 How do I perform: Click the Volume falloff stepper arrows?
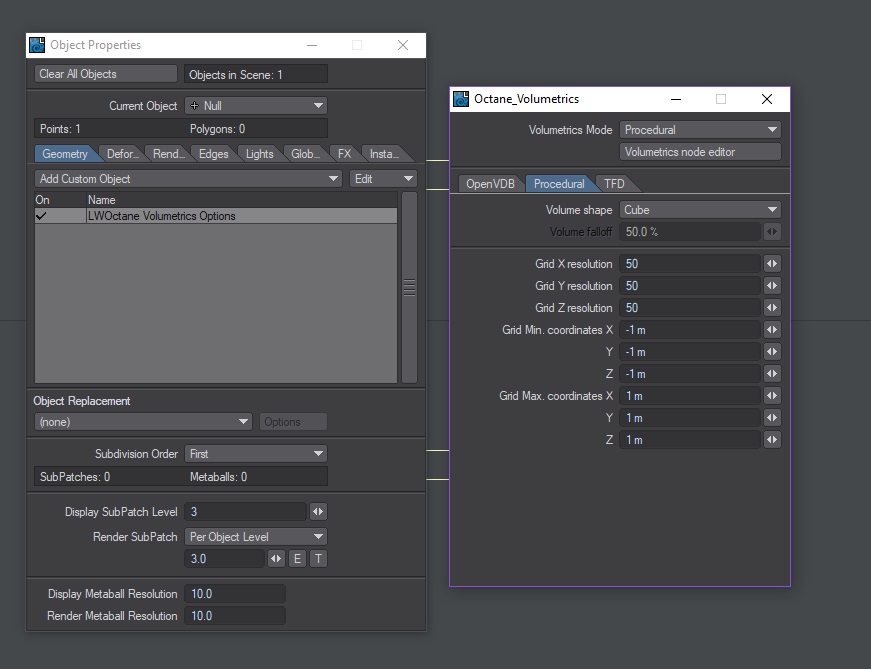772,232
